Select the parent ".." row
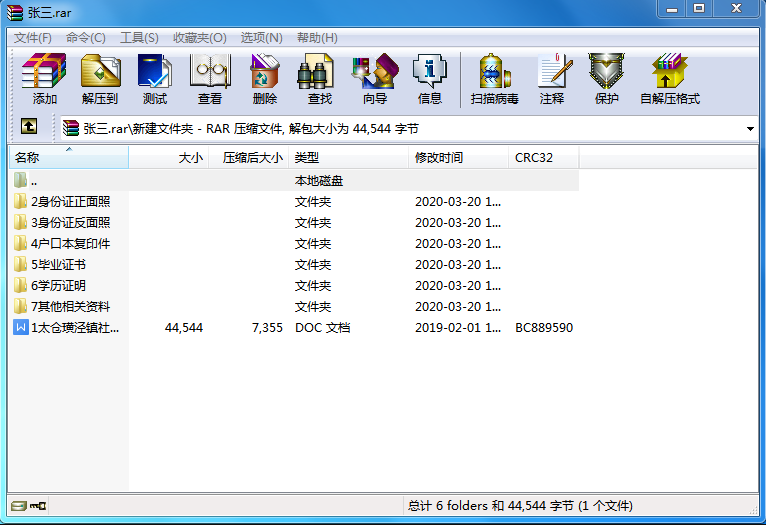Viewport: 766px width, 525px height. pyautogui.click(x=294, y=180)
